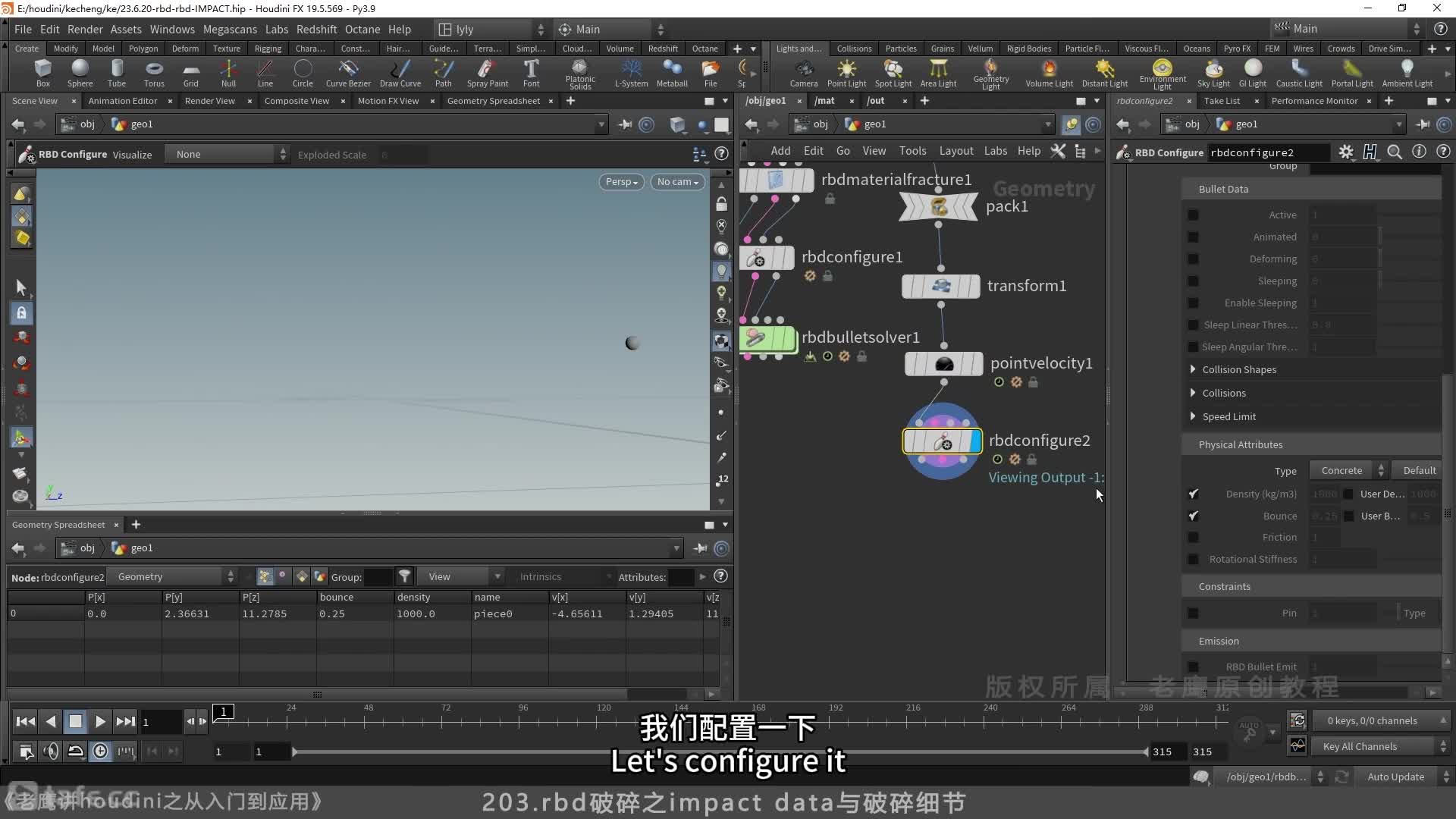Click the transform1 node
This screenshot has height=819, width=1456.
coord(941,286)
